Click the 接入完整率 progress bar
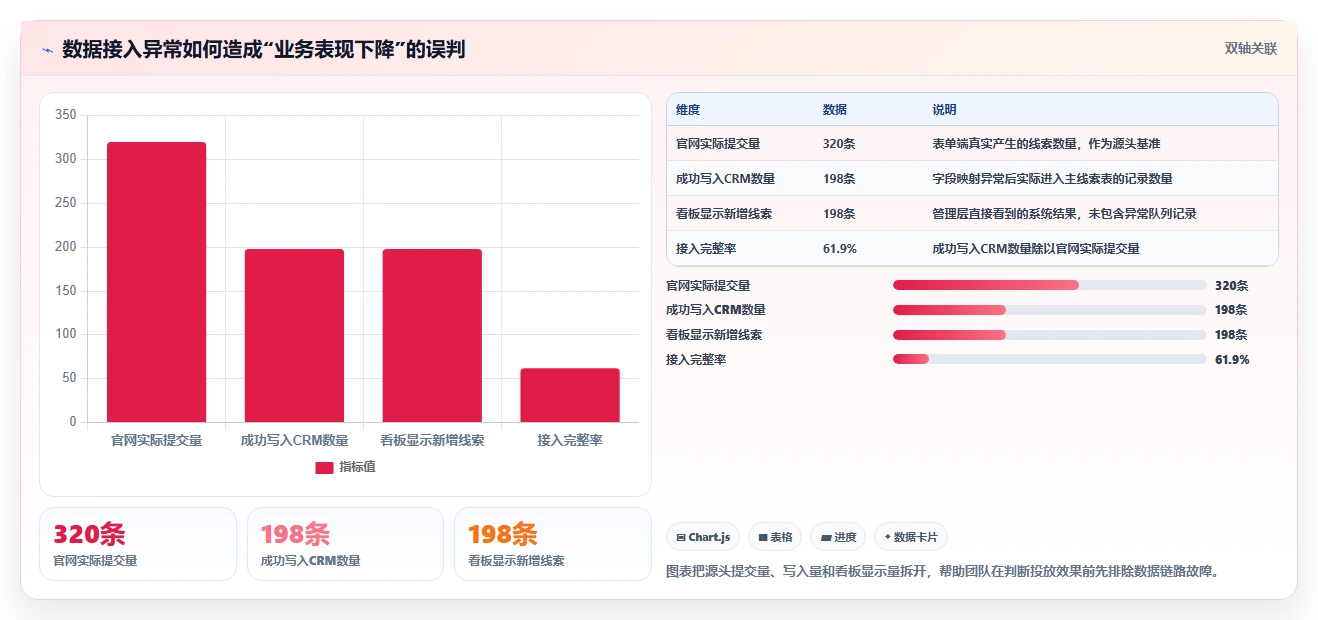This screenshot has height=620, width=1318. [x=1050, y=359]
